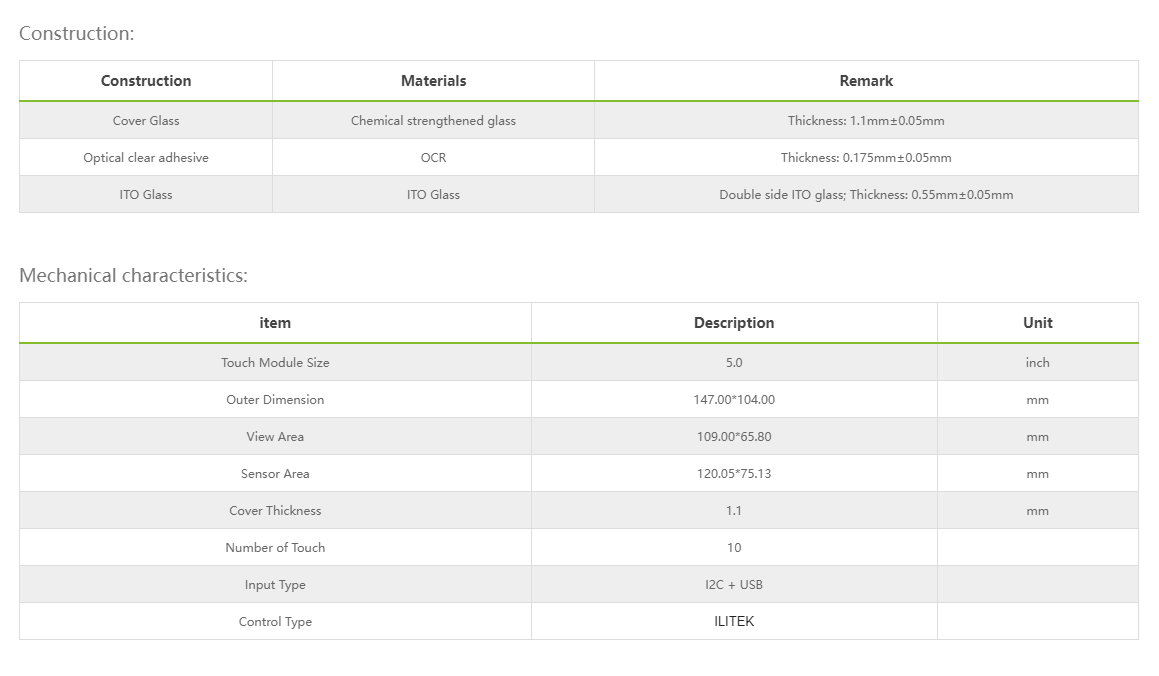Select the Optical clear adhesive cell
The image size is (1159, 676).
(146, 158)
